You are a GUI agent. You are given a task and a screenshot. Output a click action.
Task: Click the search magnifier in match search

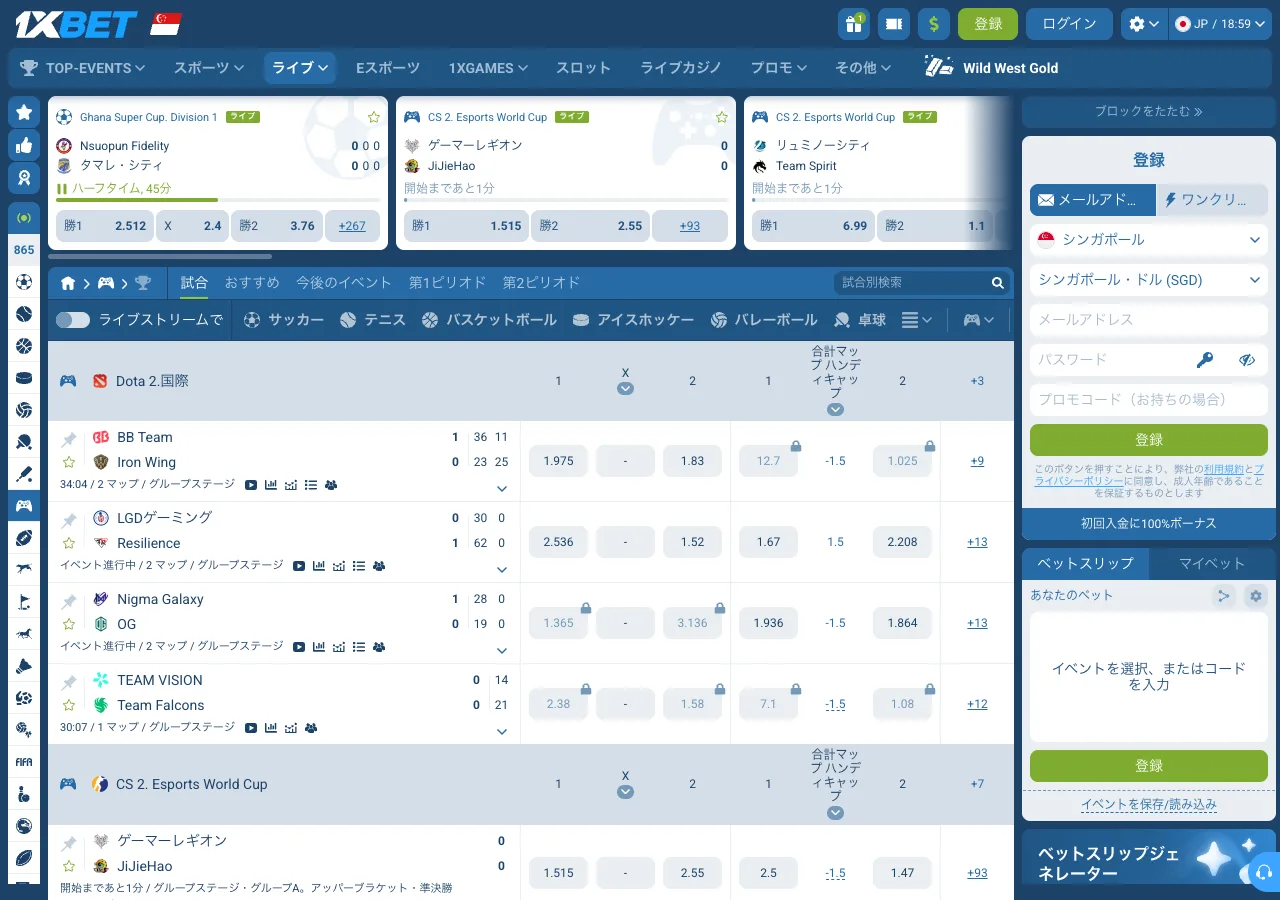pos(997,283)
